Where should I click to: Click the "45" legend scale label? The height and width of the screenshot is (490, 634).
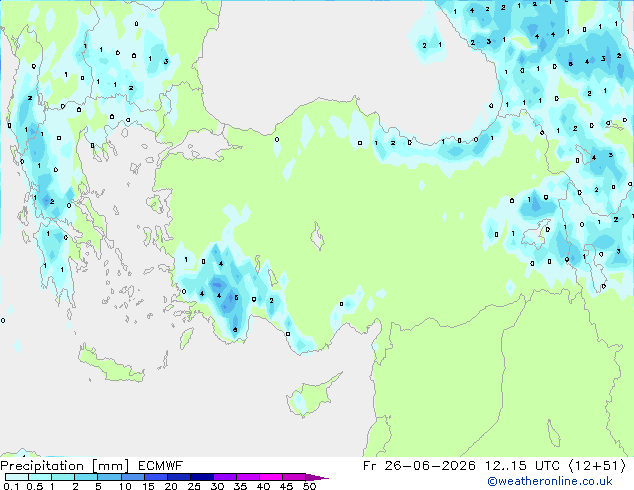[x=287, y=486]
